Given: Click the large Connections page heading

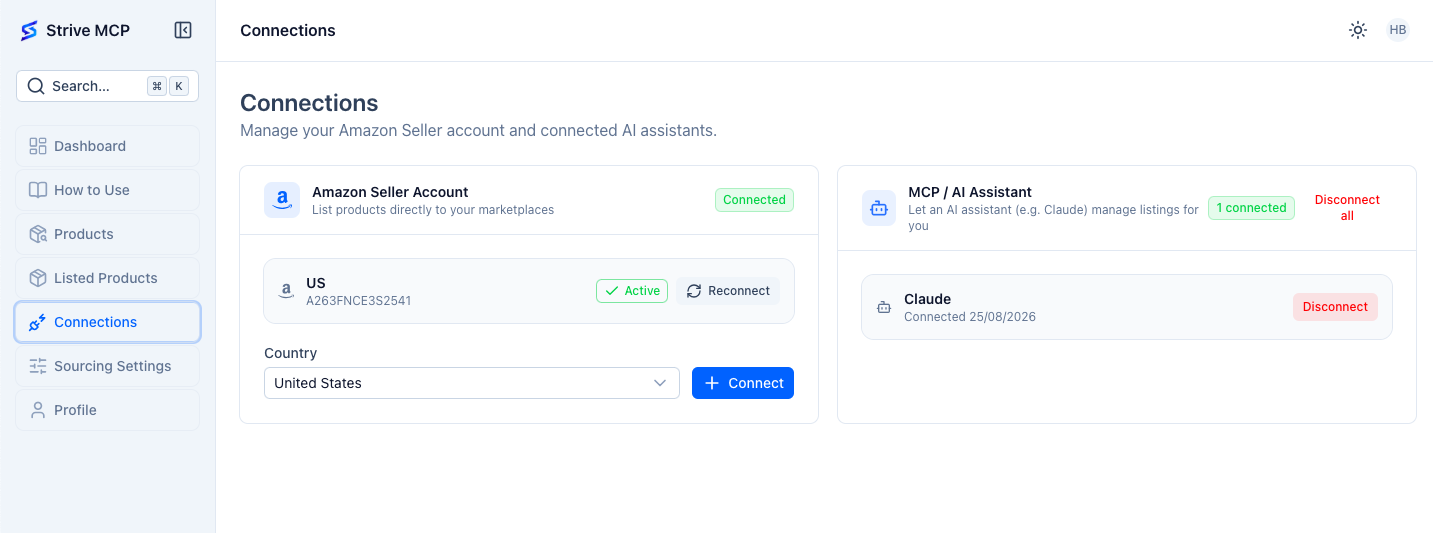Looking at the screenshot, I should 309,103.
